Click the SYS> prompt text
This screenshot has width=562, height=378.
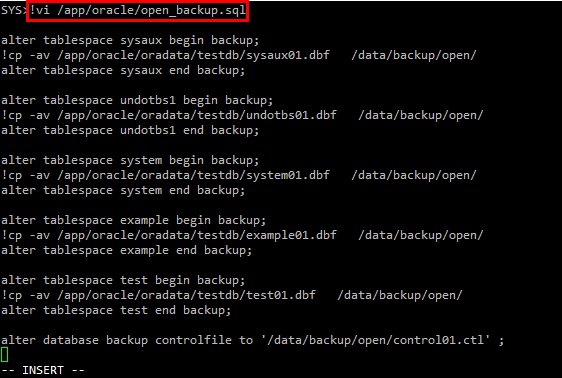point(14,10)
